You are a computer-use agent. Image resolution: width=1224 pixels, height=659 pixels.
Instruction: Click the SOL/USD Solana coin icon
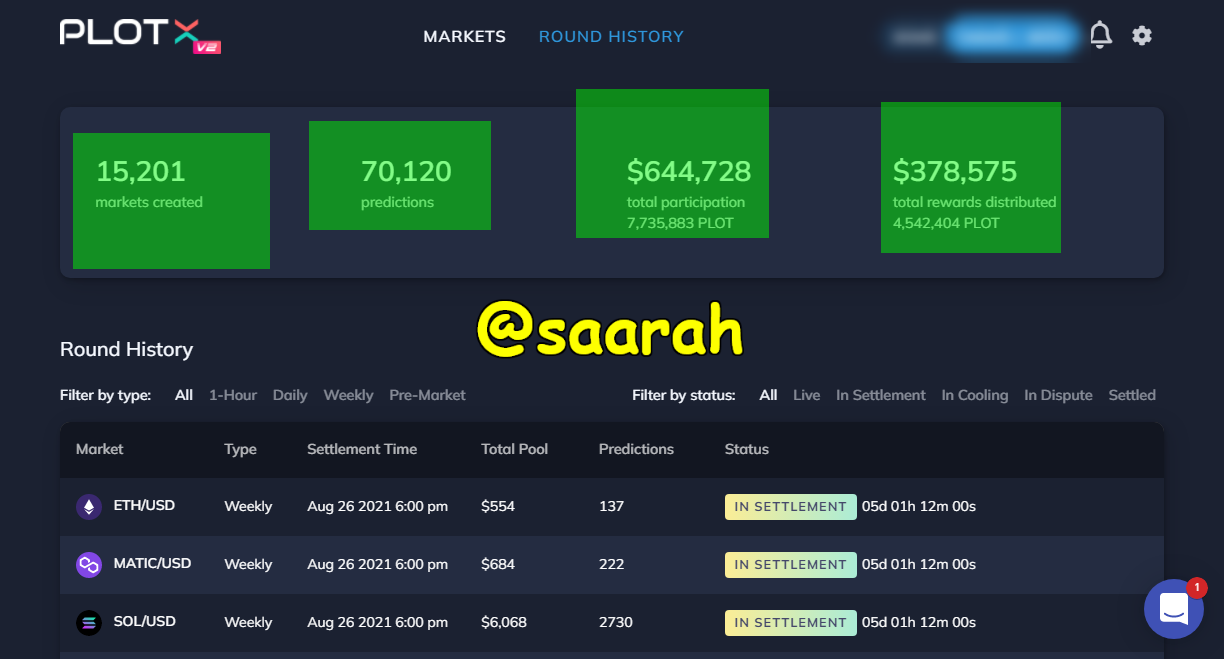[89, 623]
